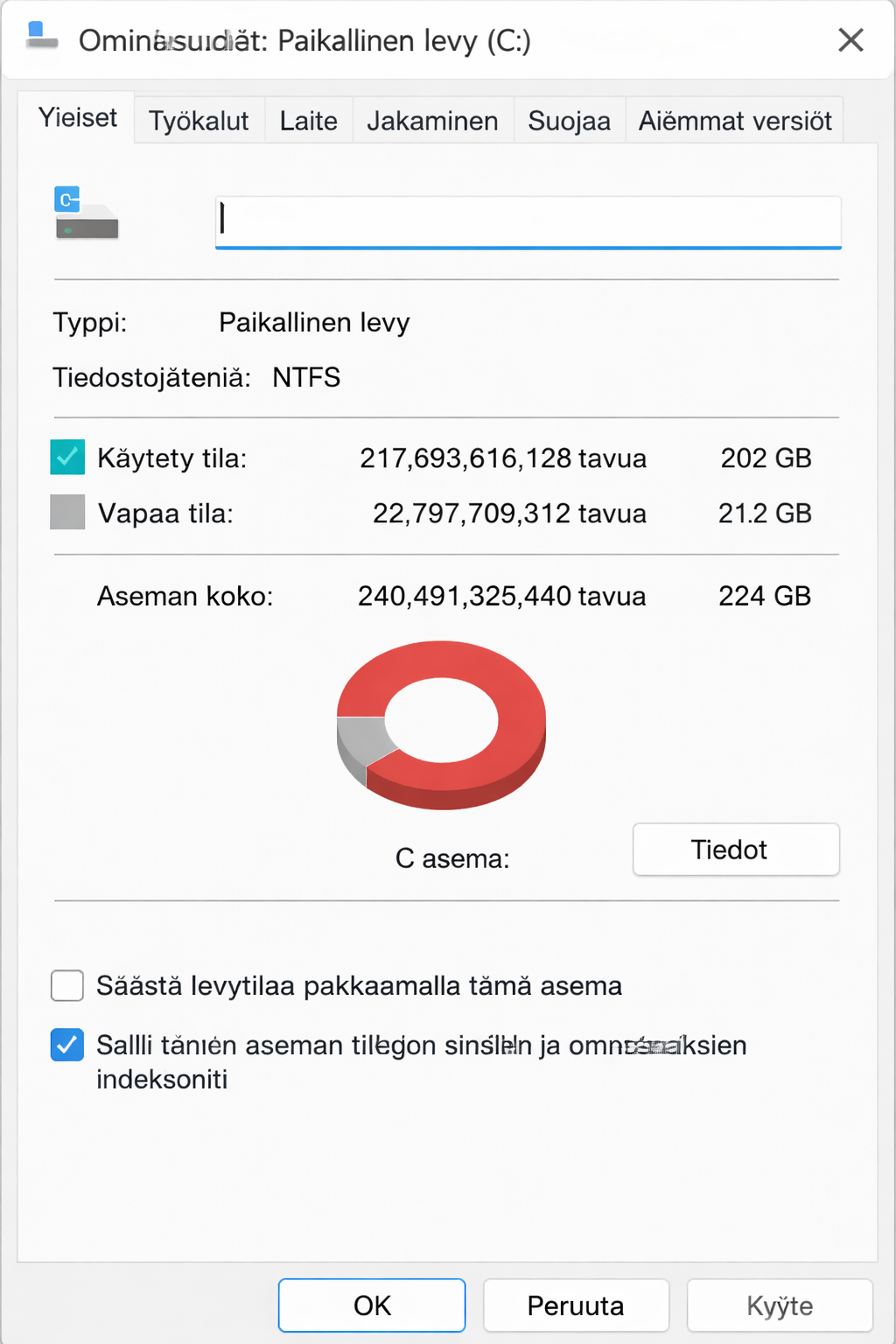This screenshot has height=1344, width=896.
Task: Confirm with the OK button
Action: [x=372, y=1305]
